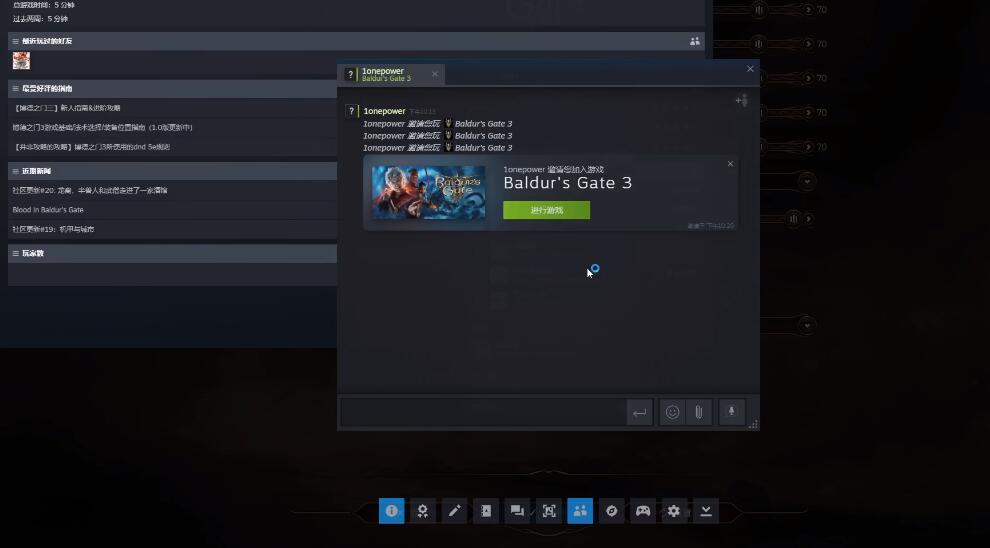Screen dimensions: 990x548
Task: Click friends icon in recently played header
Action: click(695, 41)
